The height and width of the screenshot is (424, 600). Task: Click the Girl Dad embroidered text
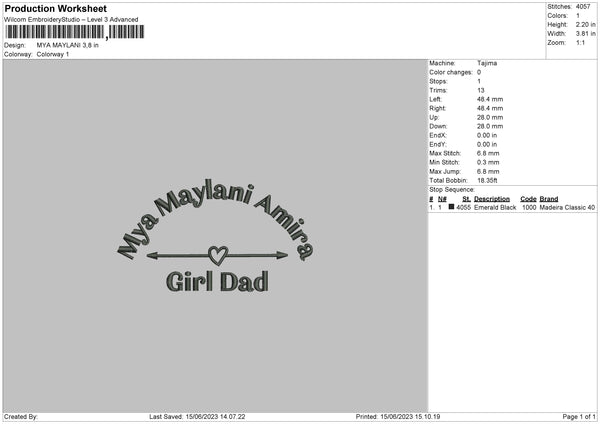click(217, 282)
